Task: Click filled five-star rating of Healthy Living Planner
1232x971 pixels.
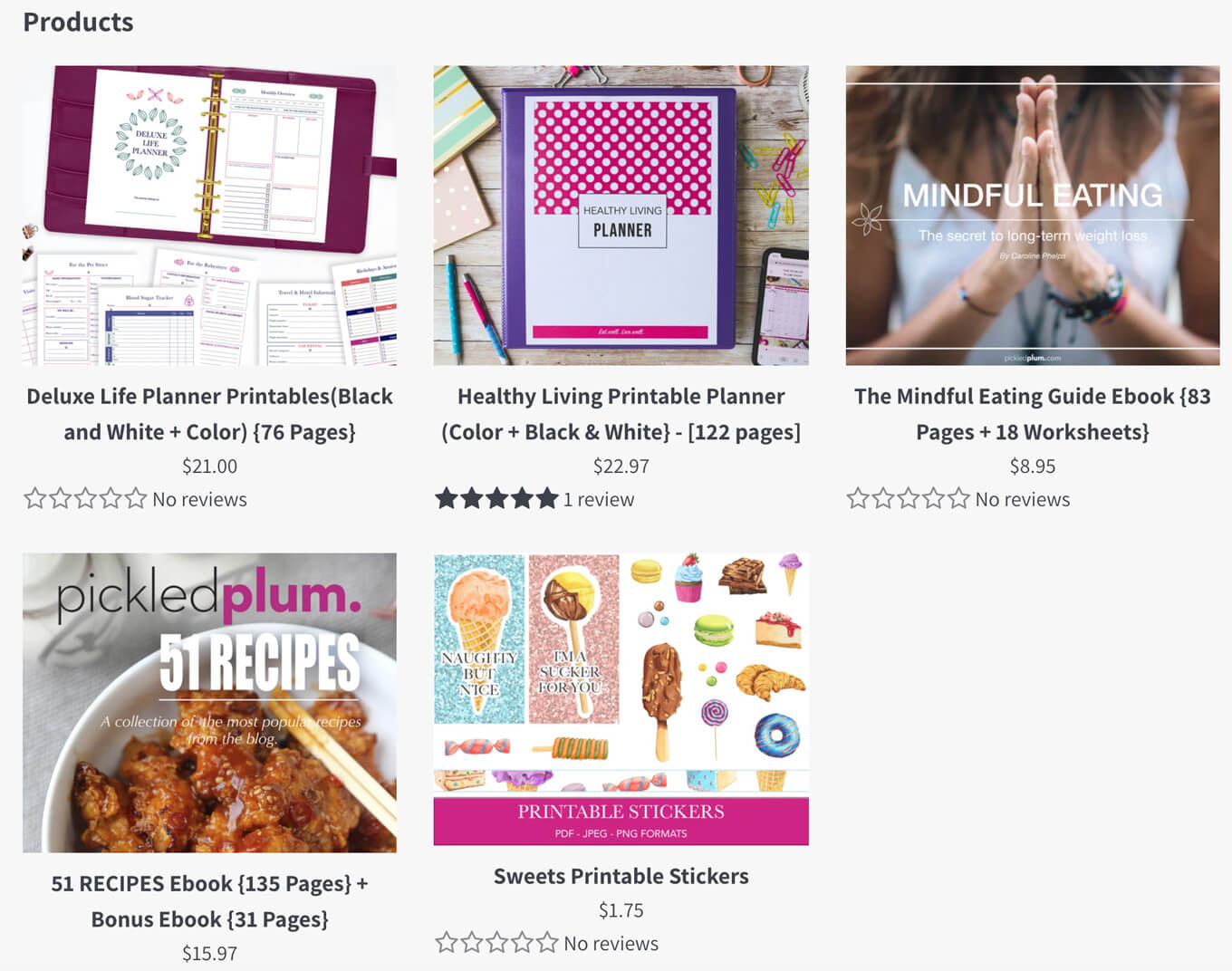Action: [x=496, y=498]
